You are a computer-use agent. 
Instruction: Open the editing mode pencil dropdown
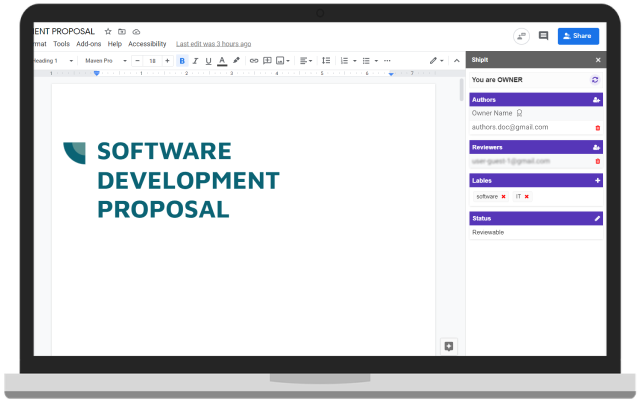tap(436, 61)
